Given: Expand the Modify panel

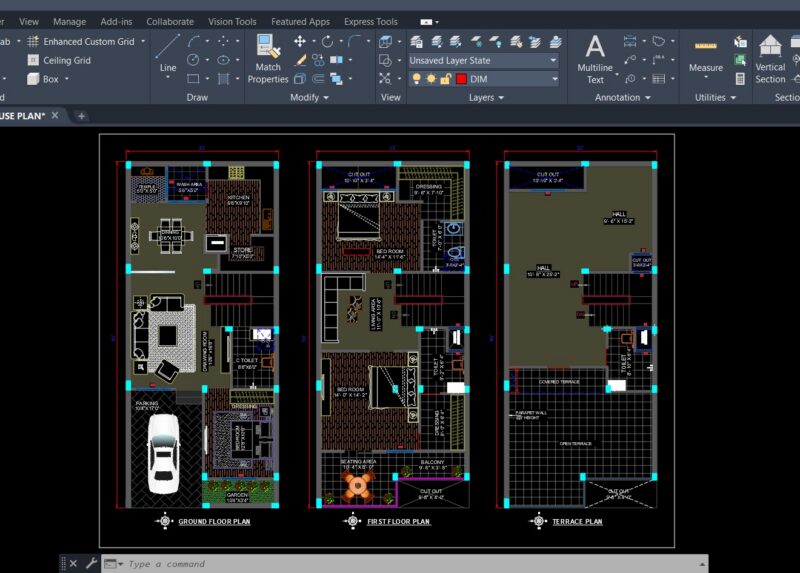Looking at the screenshot, I should pyautogui.click(x=309, y=97).
